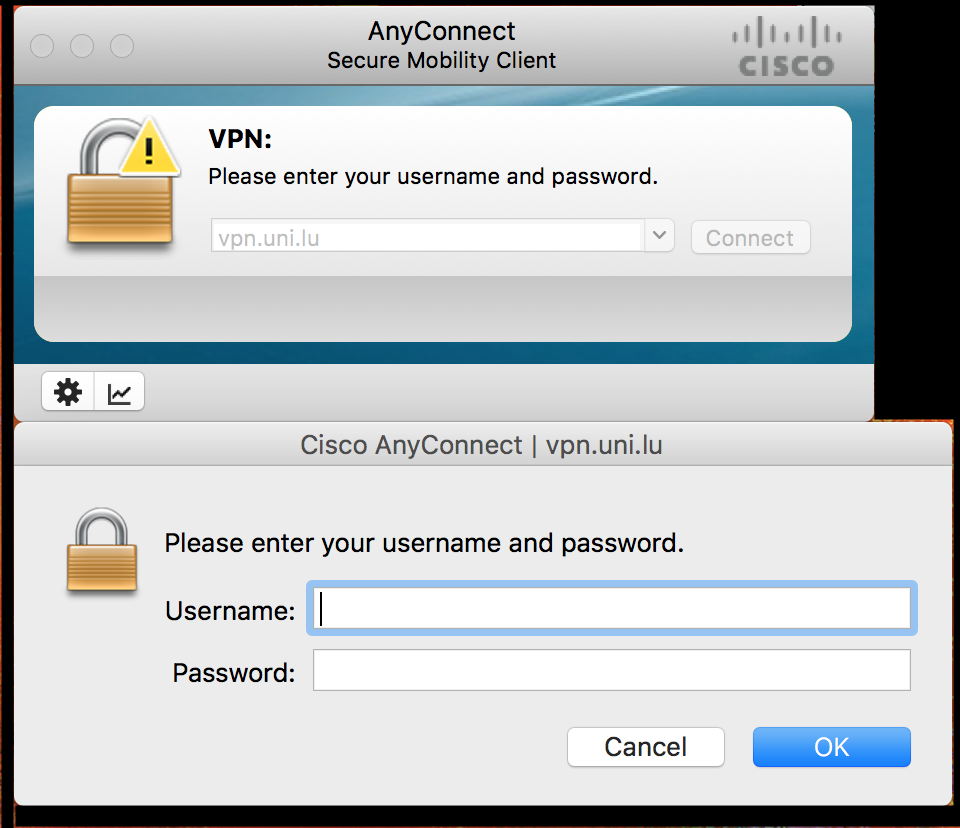Screen dimensions: 960x828
Task: Click the AnyConnect Secure Mobility Client title
Action: coord(441,46)
